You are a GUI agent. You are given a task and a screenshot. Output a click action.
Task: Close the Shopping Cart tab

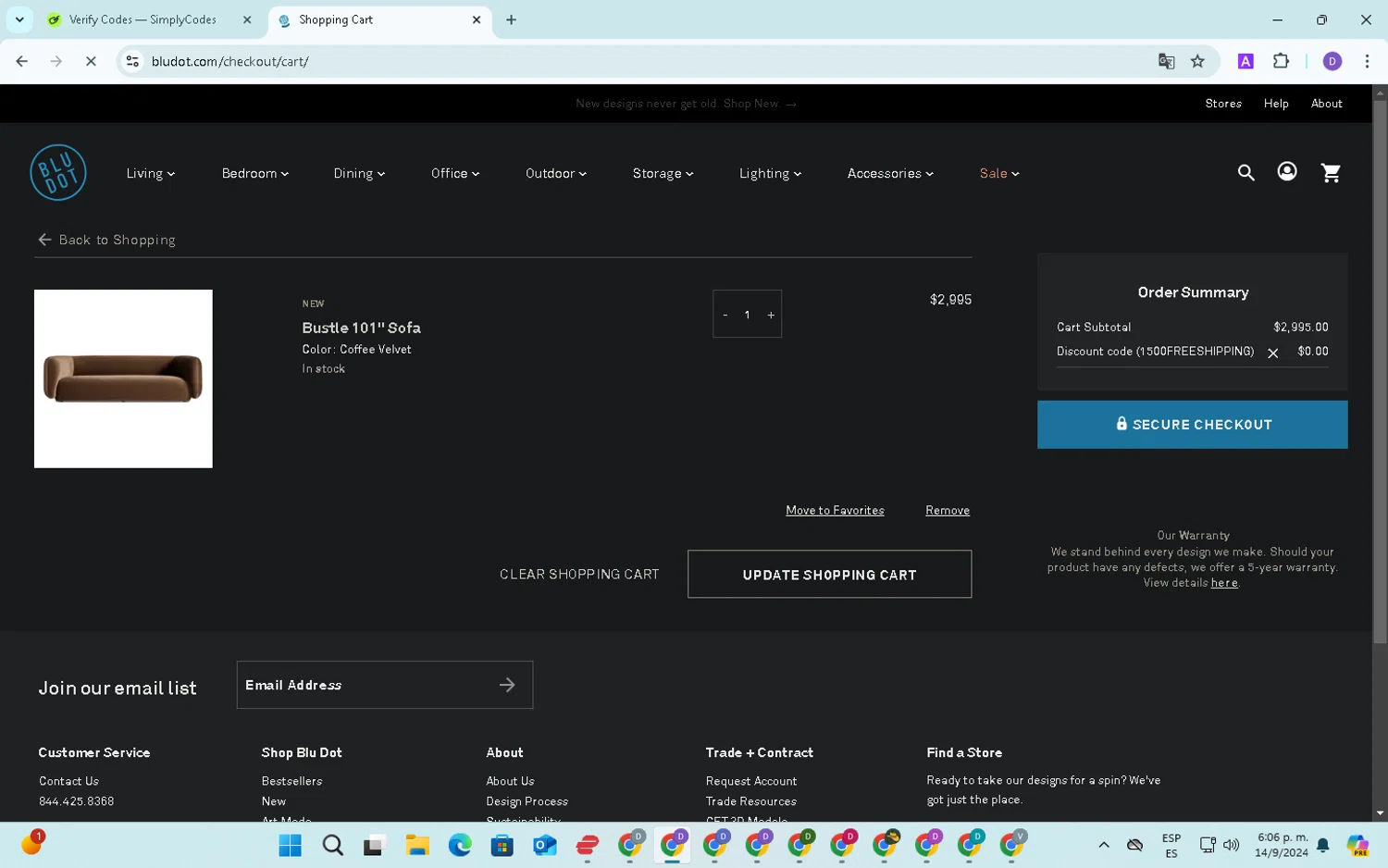pos(477,19)
